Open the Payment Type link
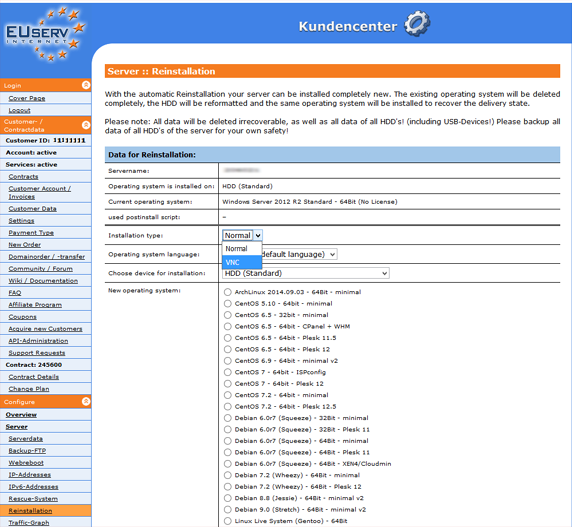The image size is (572, 527). [31, 233]
